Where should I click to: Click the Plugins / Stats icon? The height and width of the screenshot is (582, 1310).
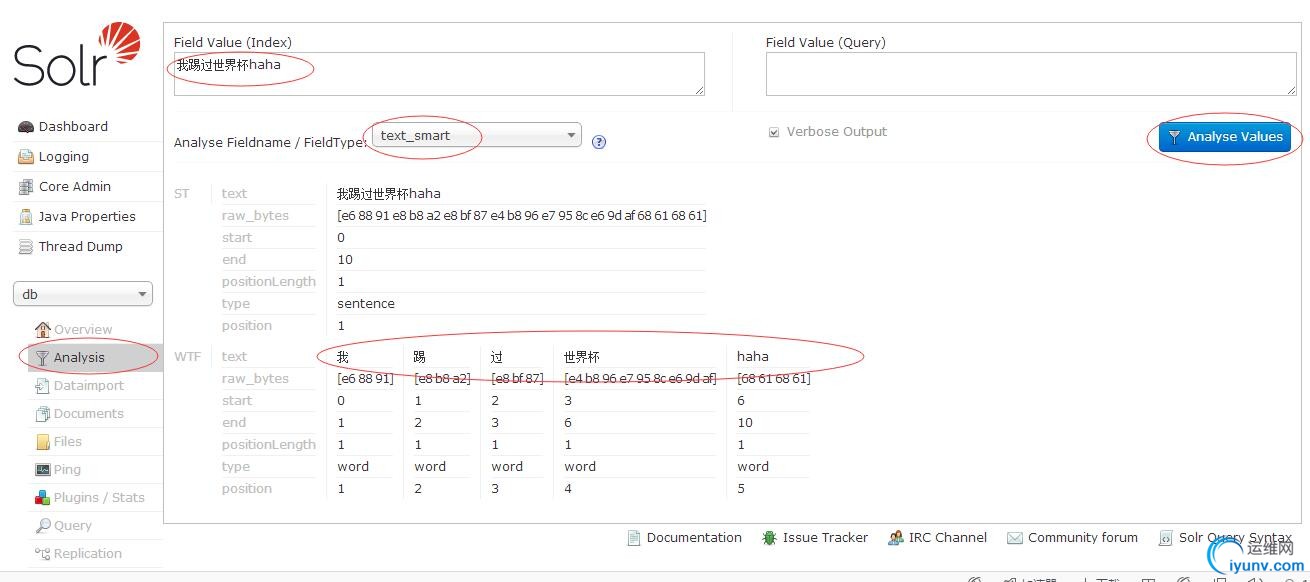(x=42, y=498)
